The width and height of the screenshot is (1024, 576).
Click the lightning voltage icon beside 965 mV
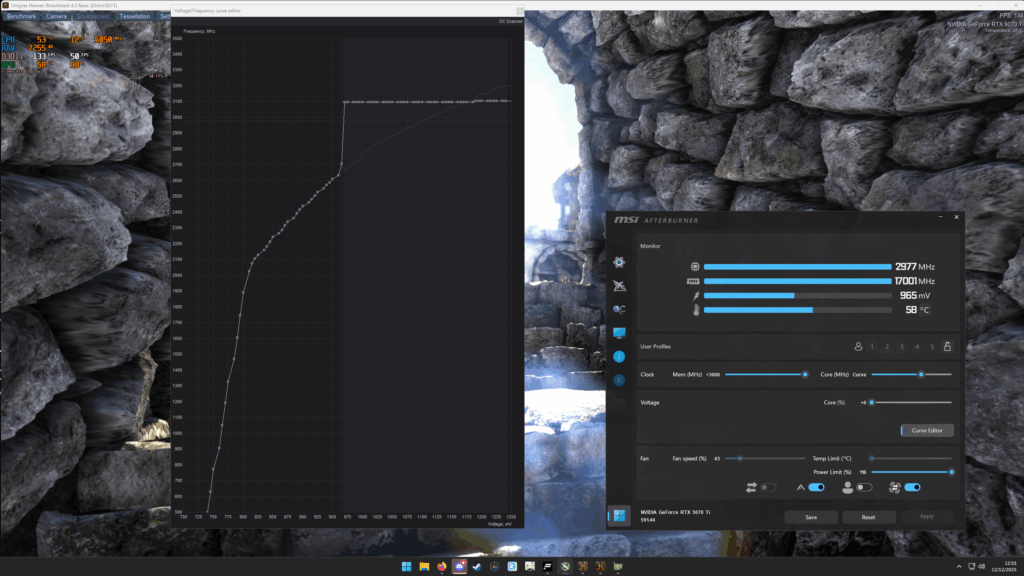(696, 296)
